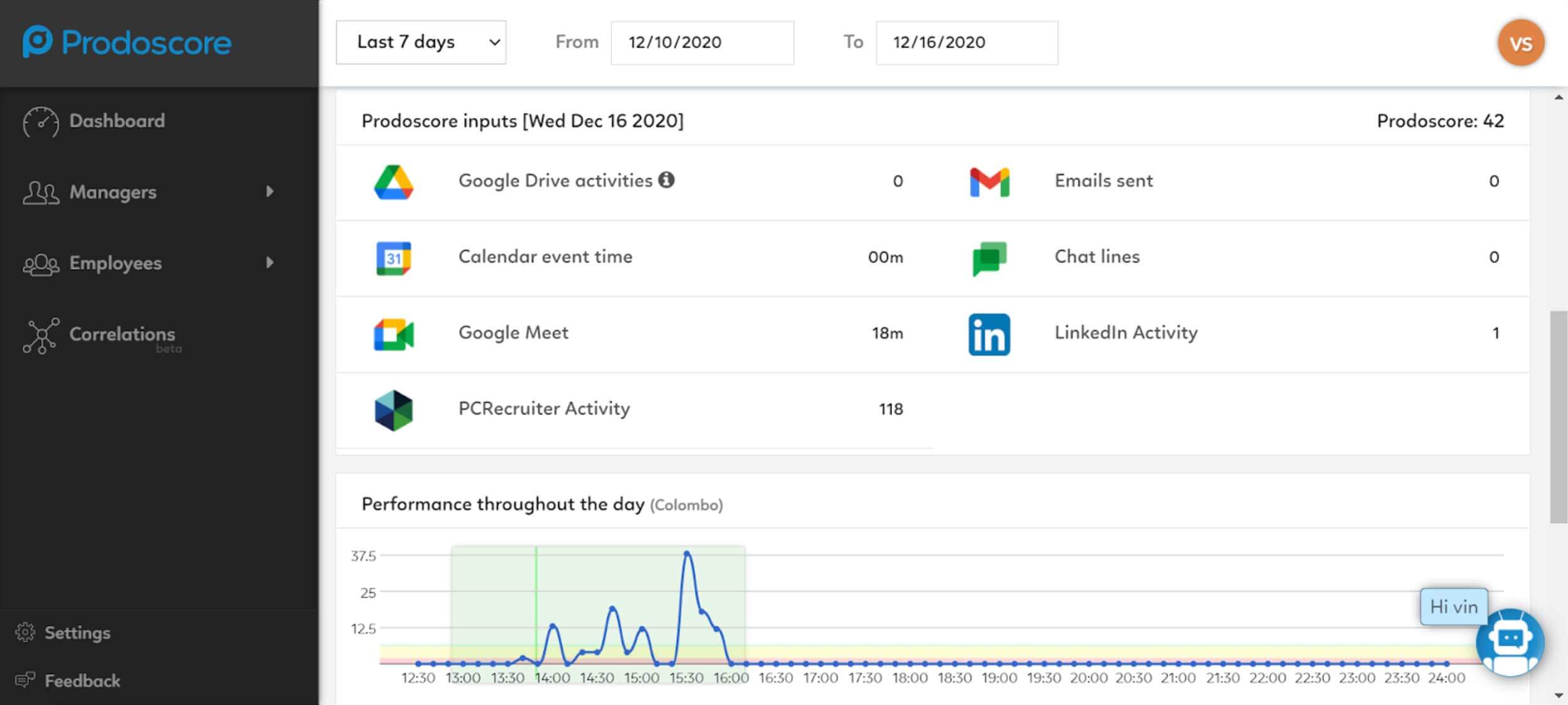
Task: Click the Google Drive activities label
Action: tap(555, 181)
